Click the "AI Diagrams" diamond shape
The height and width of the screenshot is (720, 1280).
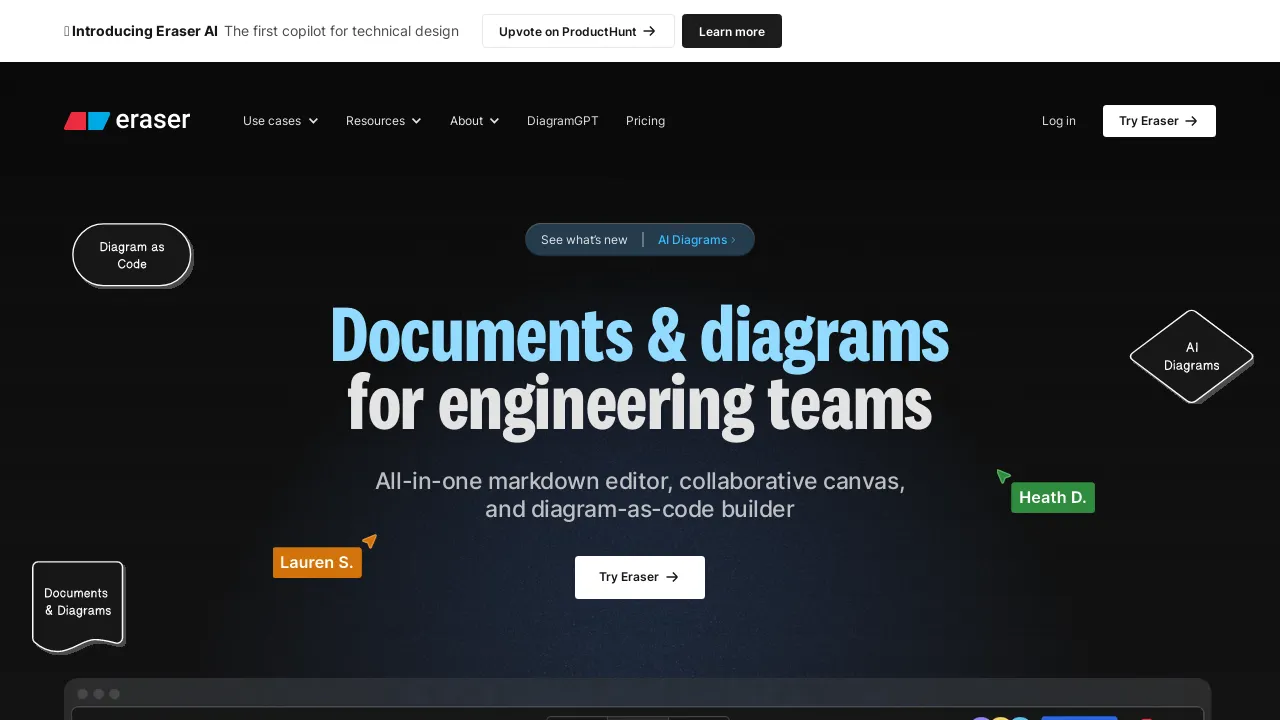click(1191, 357)
